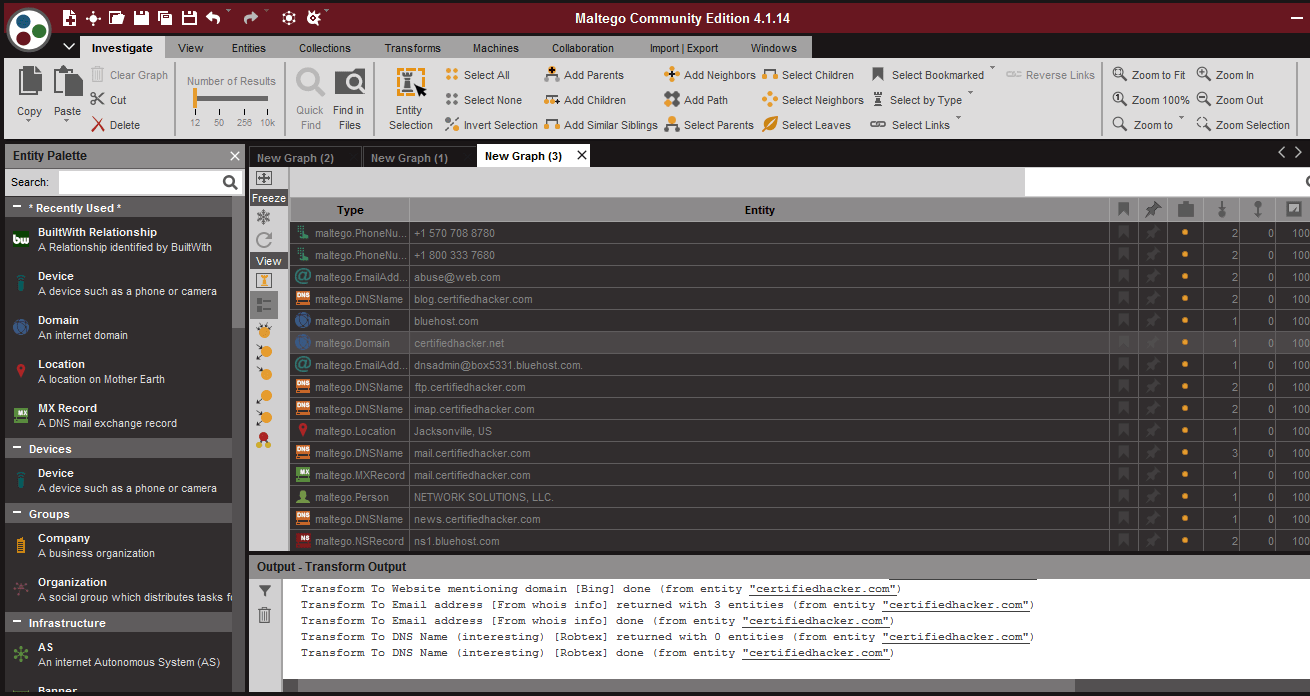Collapse the Recently Used palette group
The height and width of the screenshot is (696, 1310).
click(17, 208)
